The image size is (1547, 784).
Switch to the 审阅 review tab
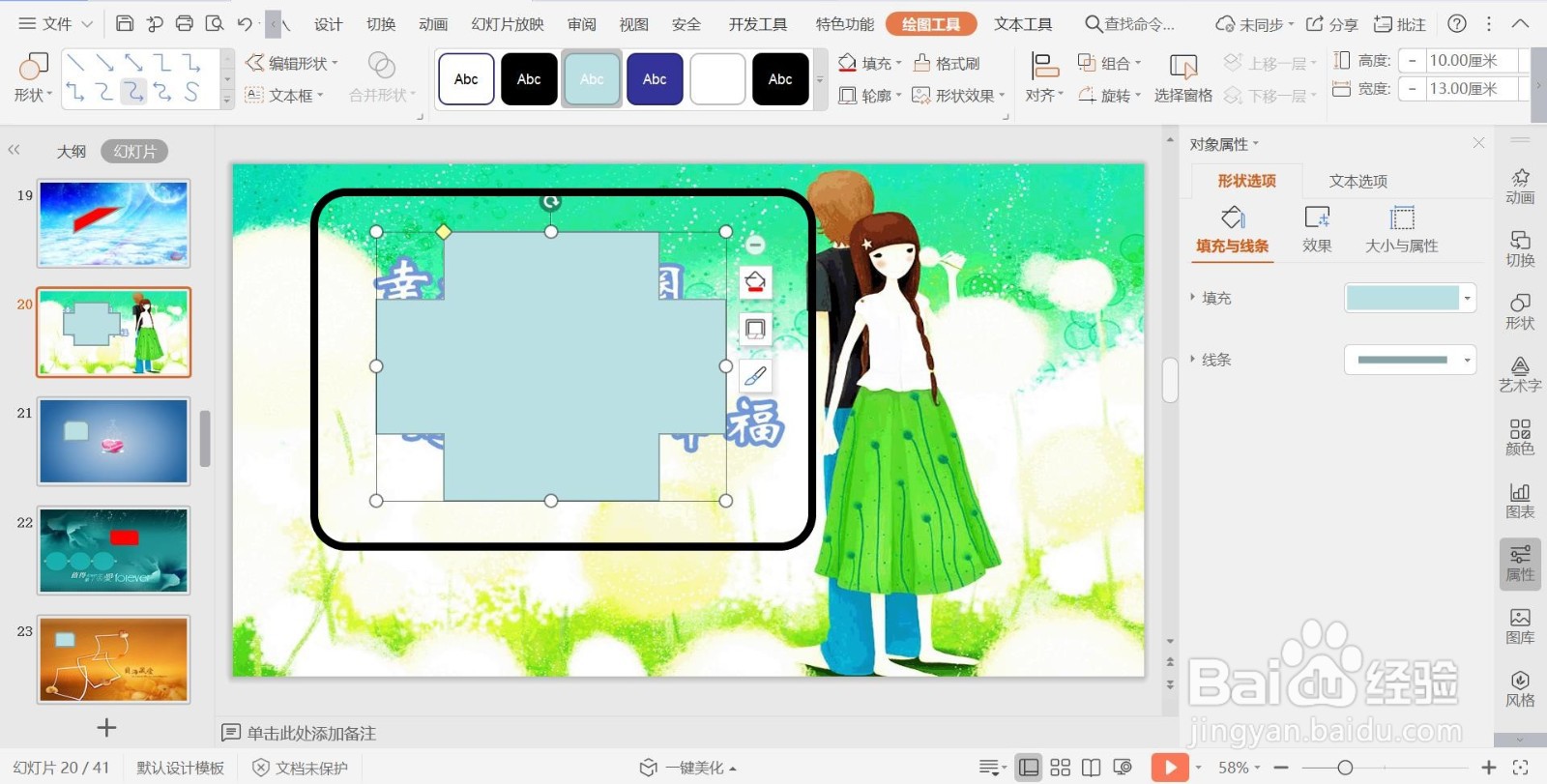pyautogui.click(x=581, y=24)
